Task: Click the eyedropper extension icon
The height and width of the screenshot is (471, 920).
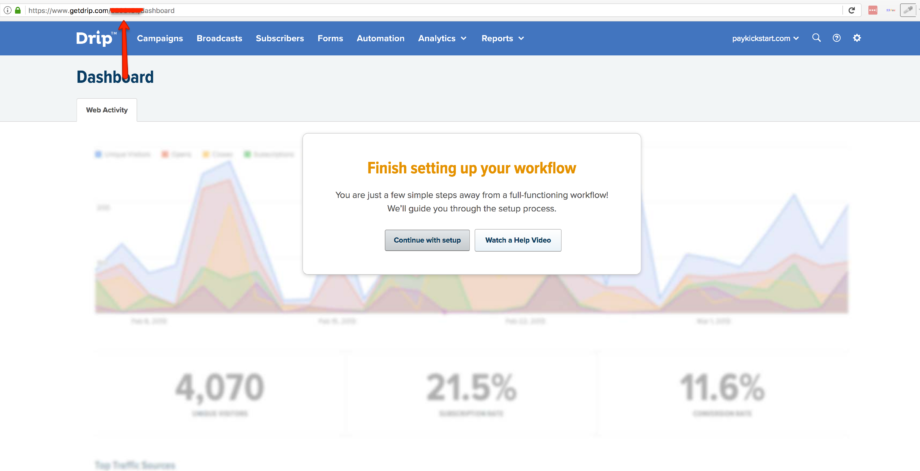Action: (x=909, y=10)
